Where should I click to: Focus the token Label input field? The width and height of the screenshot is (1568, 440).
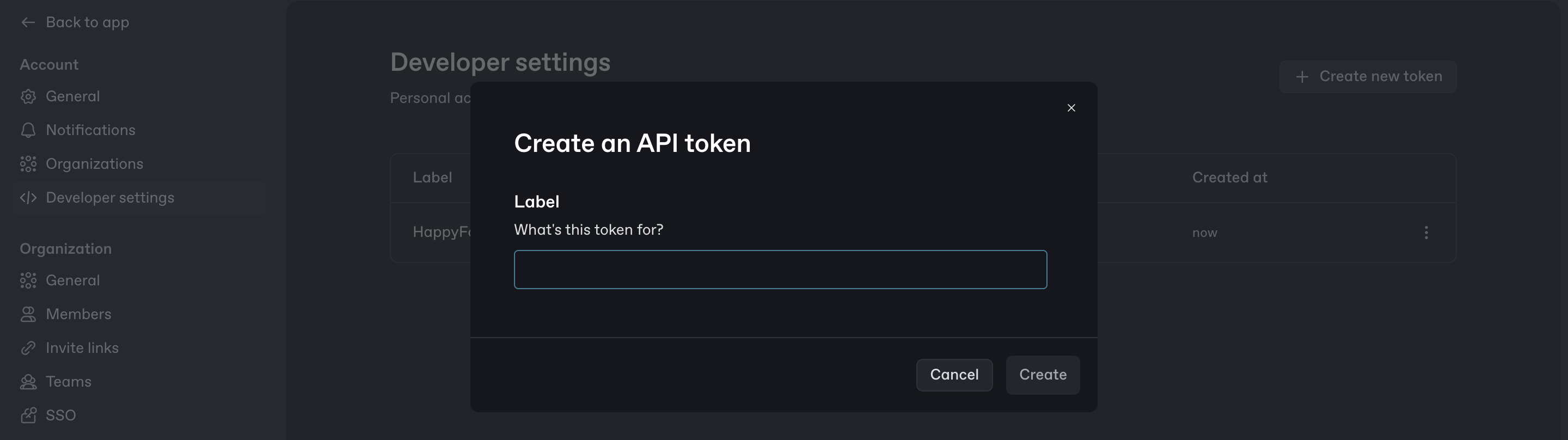[780, 270]
